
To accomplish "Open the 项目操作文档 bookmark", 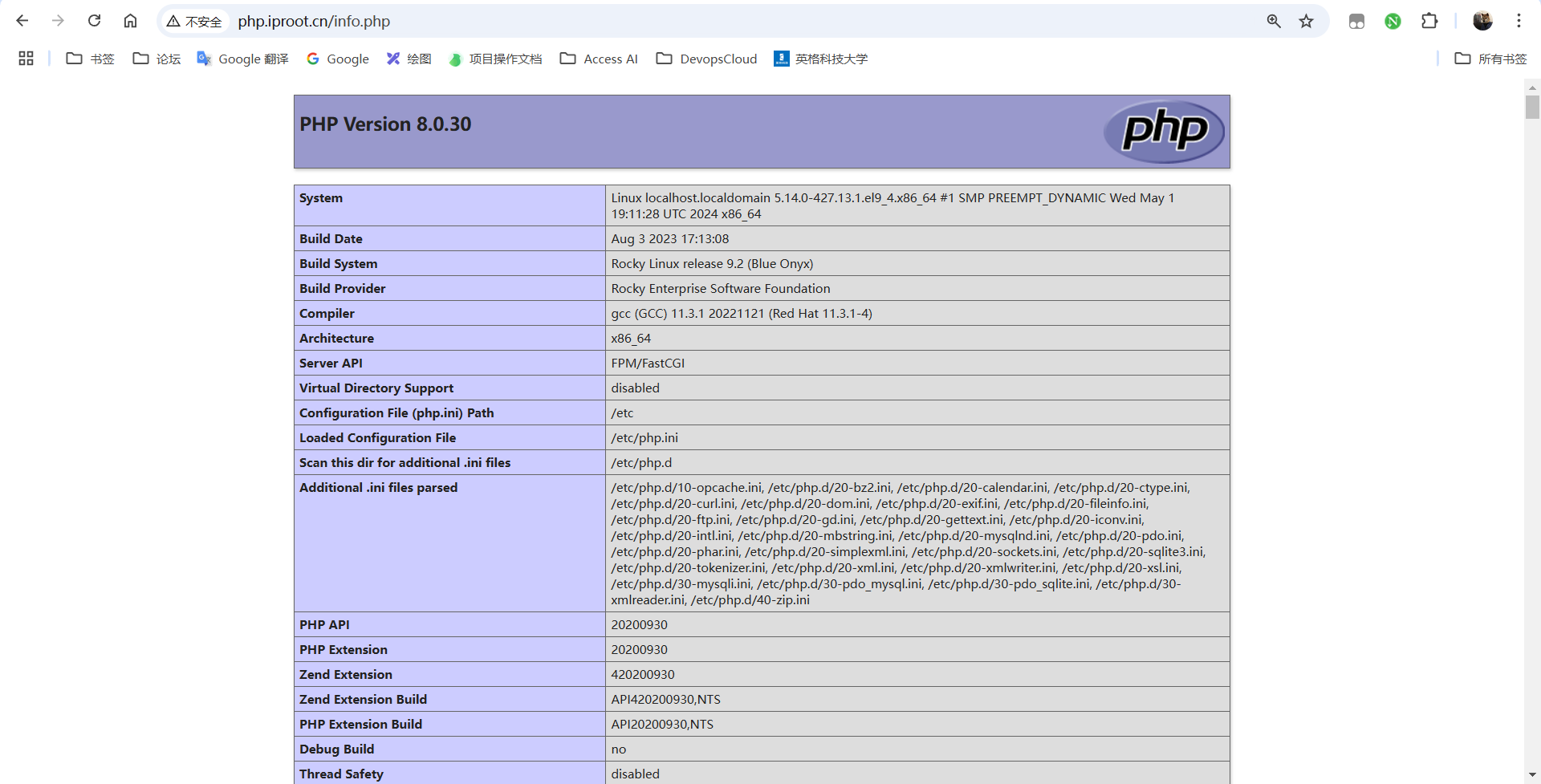I will [495, 59].
